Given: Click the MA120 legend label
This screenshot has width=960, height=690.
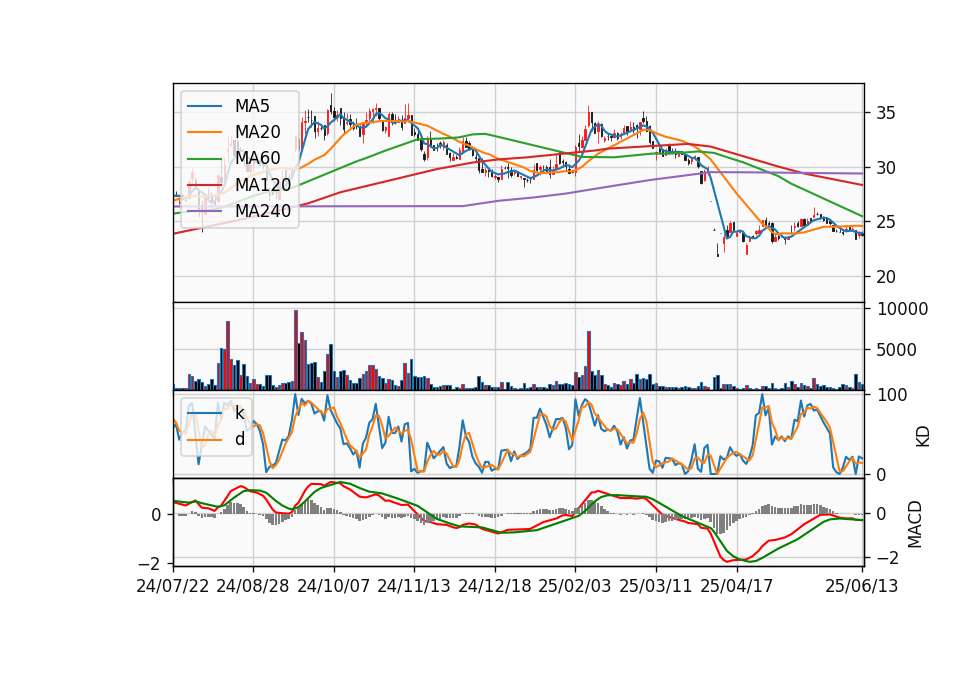Looking at the screenshot, I should click(263, 184).
